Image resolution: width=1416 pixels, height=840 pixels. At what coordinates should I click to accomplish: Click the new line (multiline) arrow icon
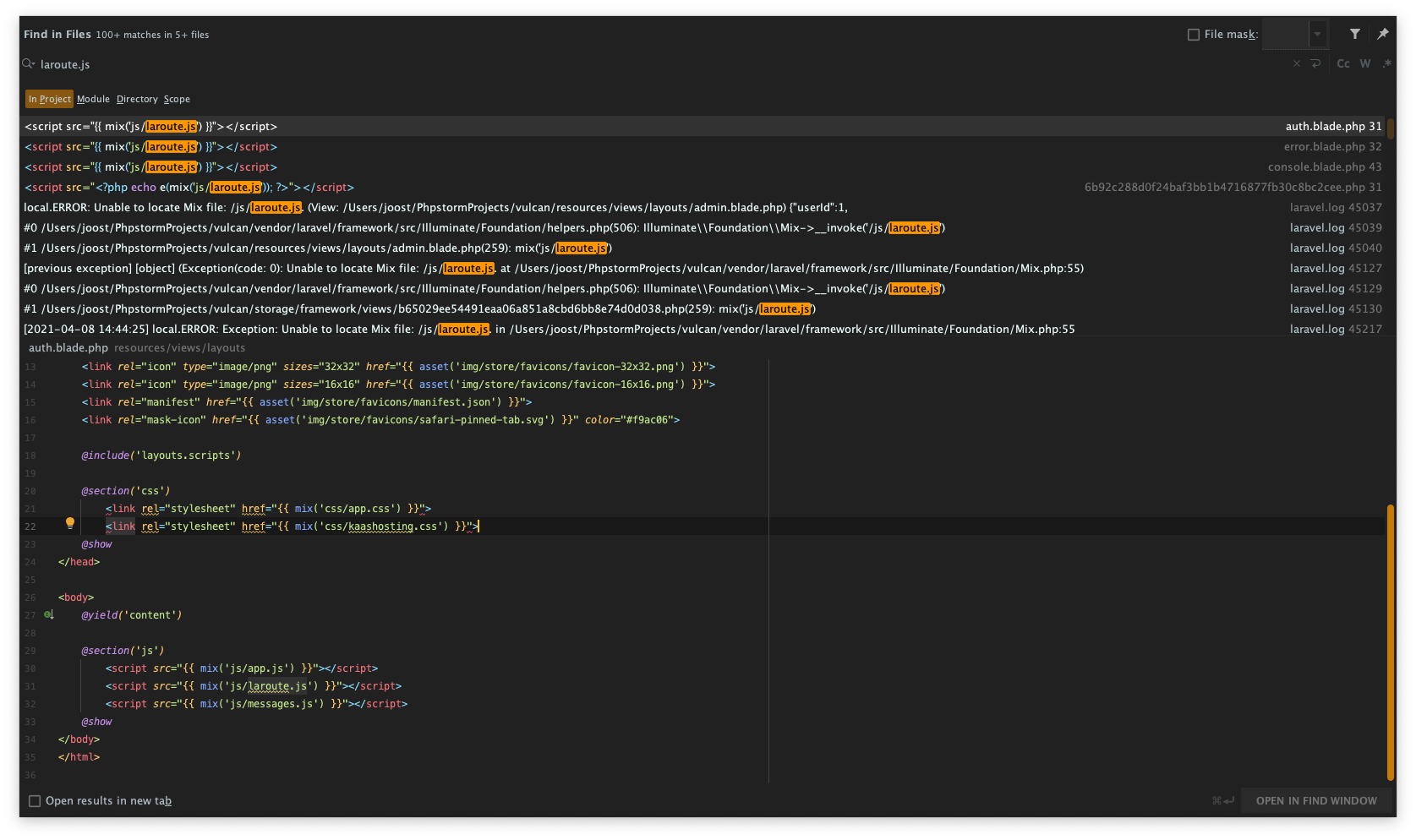pyautogui.click(x=1315, y=64)
